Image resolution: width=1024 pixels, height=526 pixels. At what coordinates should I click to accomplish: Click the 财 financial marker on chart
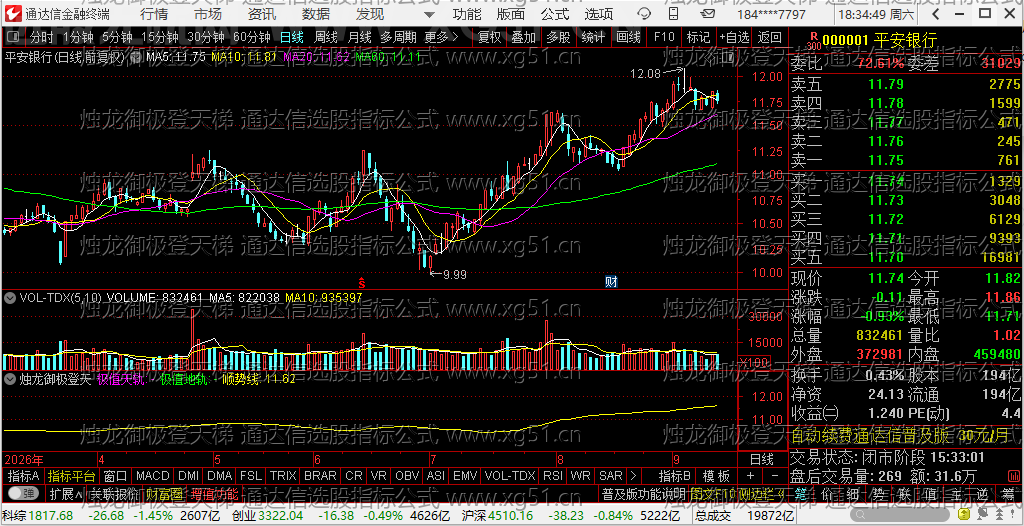611,282
